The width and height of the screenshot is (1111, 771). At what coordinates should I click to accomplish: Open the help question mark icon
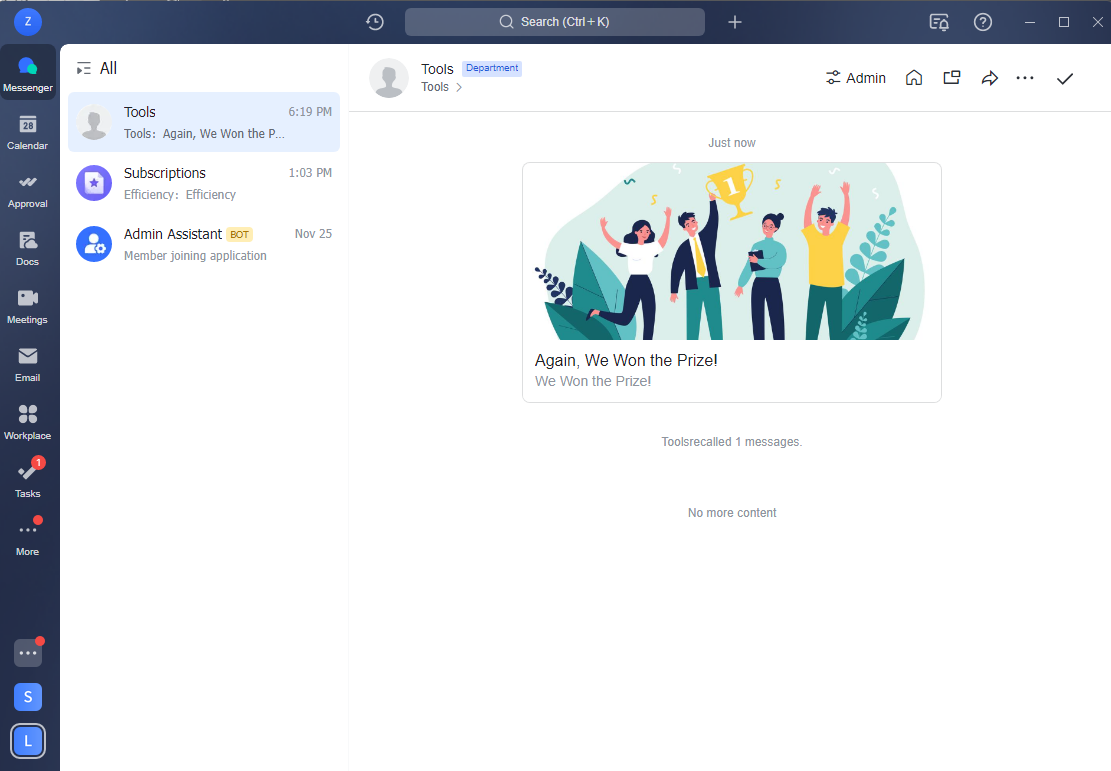(983, 22)
